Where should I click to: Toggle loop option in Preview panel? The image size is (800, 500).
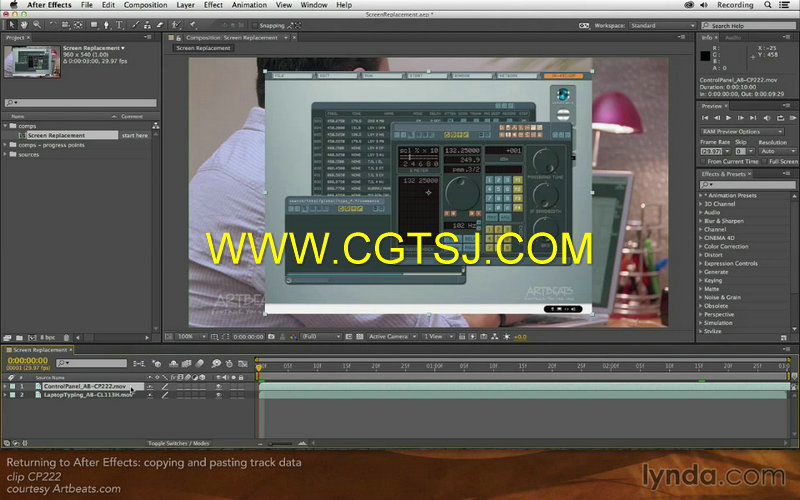click(780, 118)
